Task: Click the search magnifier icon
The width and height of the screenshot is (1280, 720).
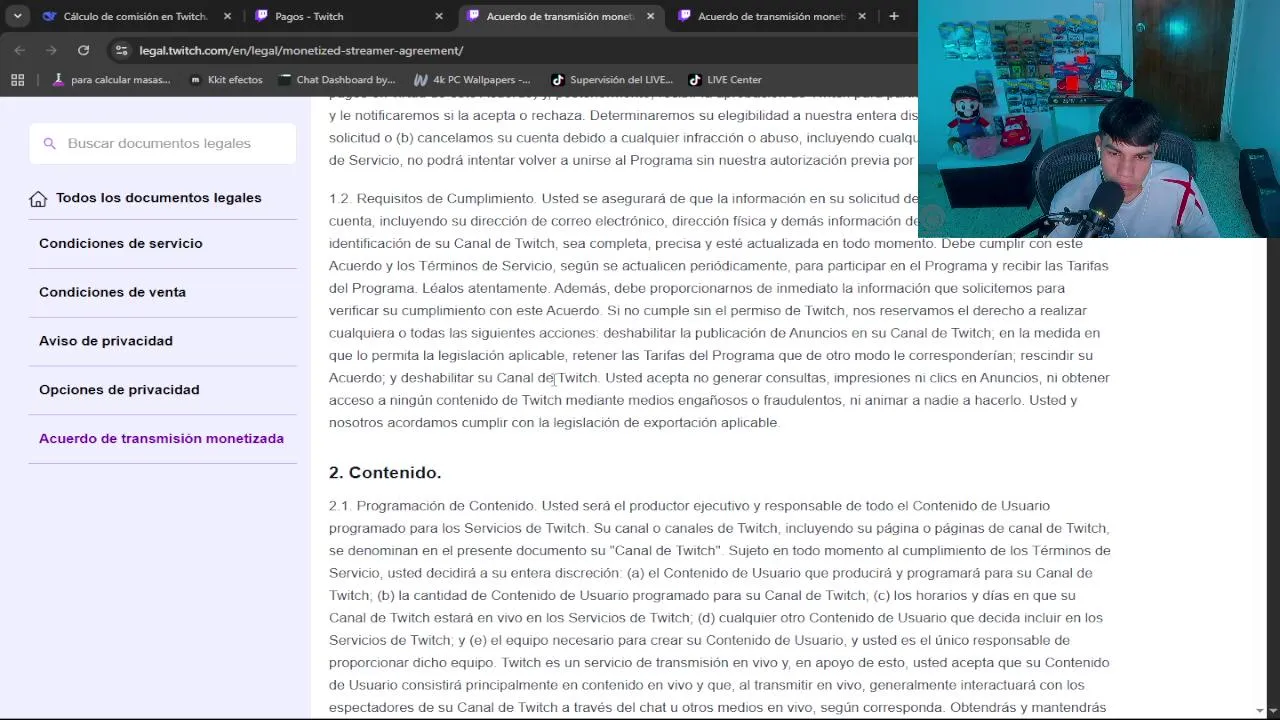Action: point(49,144)
